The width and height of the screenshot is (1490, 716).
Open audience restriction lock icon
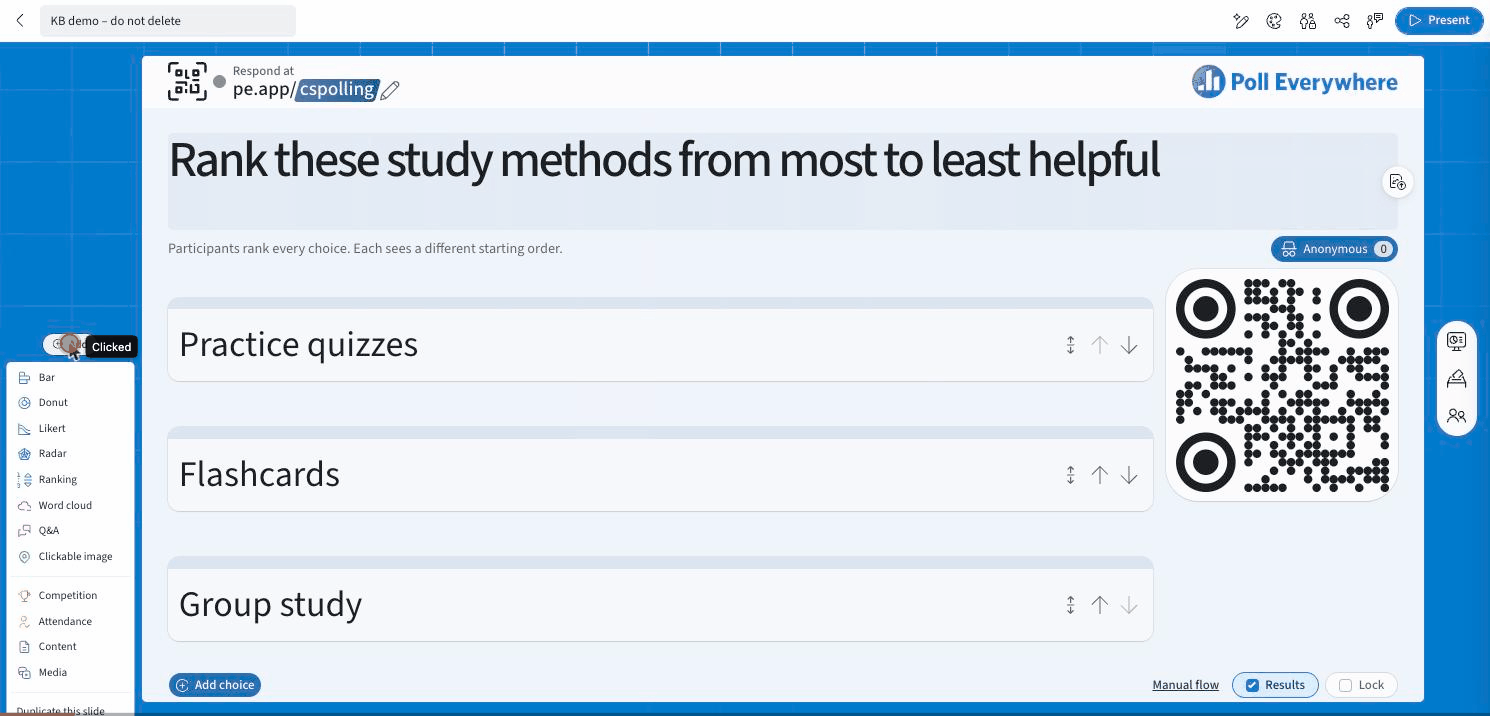[x=1308, y=21]
